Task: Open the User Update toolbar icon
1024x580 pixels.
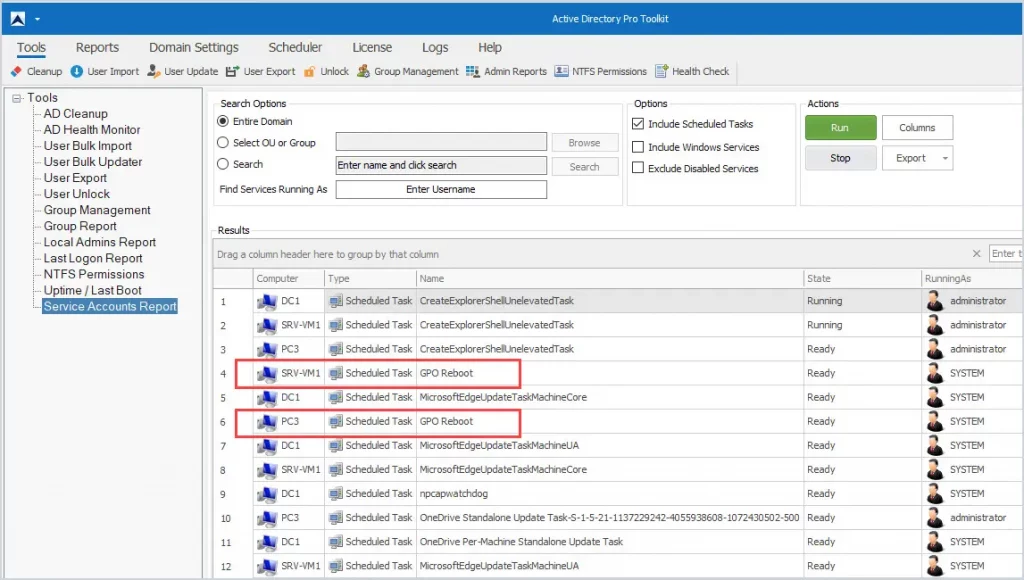Action: coord(153,71)
